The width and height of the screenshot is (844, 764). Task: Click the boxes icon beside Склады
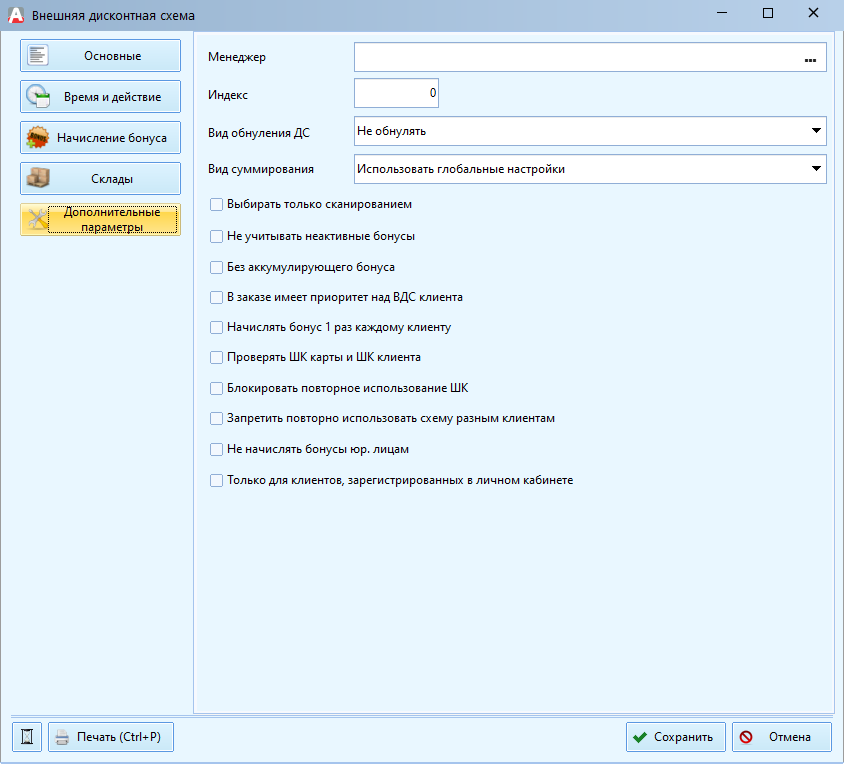pyautogui.click(x=38, y=178)
